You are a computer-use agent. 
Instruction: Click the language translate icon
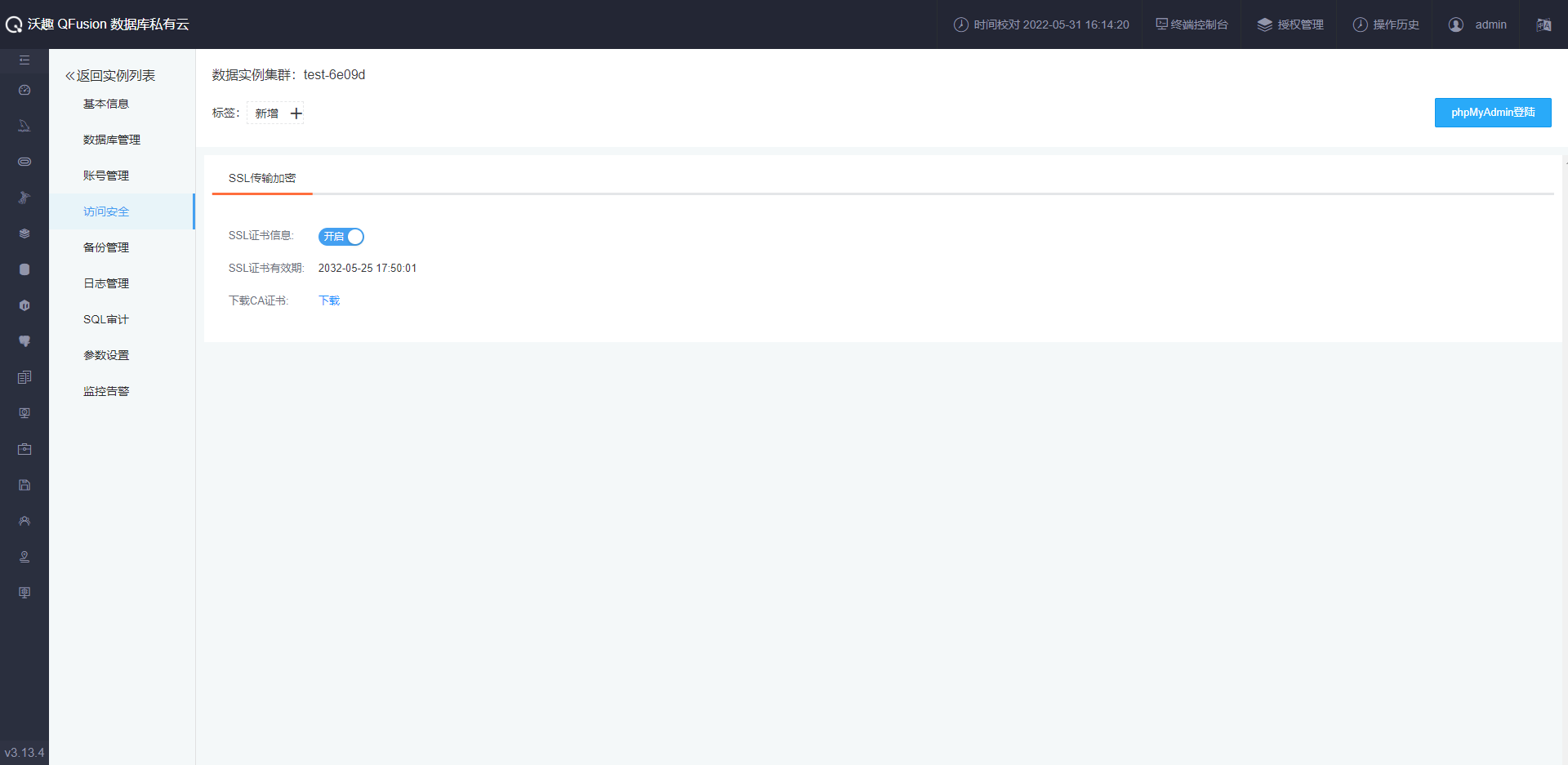[x=1543, y=24]
